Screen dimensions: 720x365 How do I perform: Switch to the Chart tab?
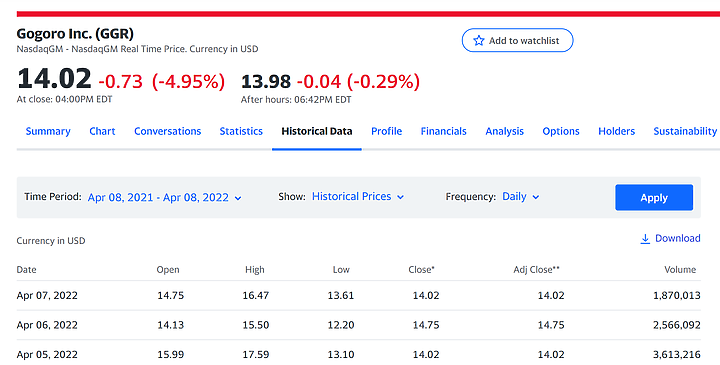point(102,131)
